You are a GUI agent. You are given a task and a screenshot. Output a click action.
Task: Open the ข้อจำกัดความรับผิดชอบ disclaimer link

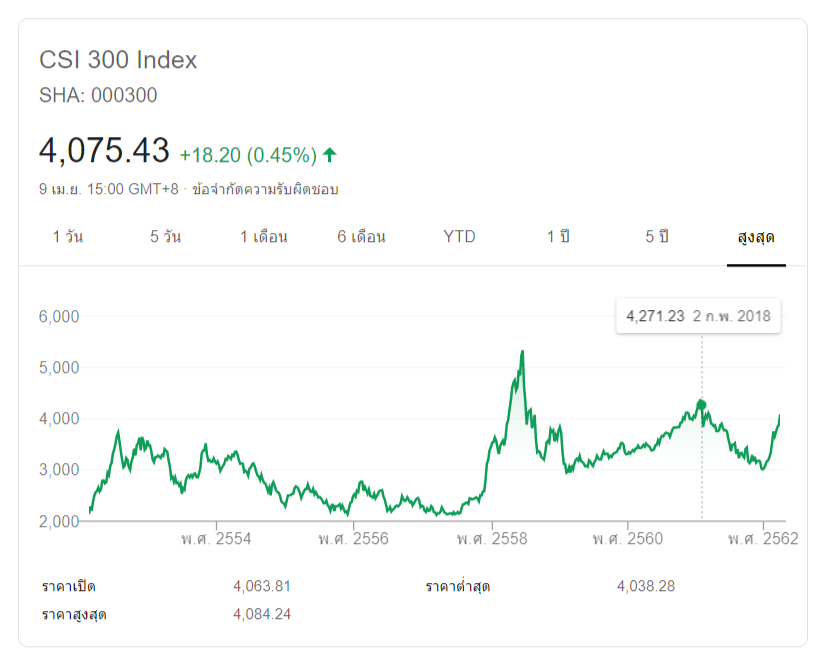(x=265, y=188)
